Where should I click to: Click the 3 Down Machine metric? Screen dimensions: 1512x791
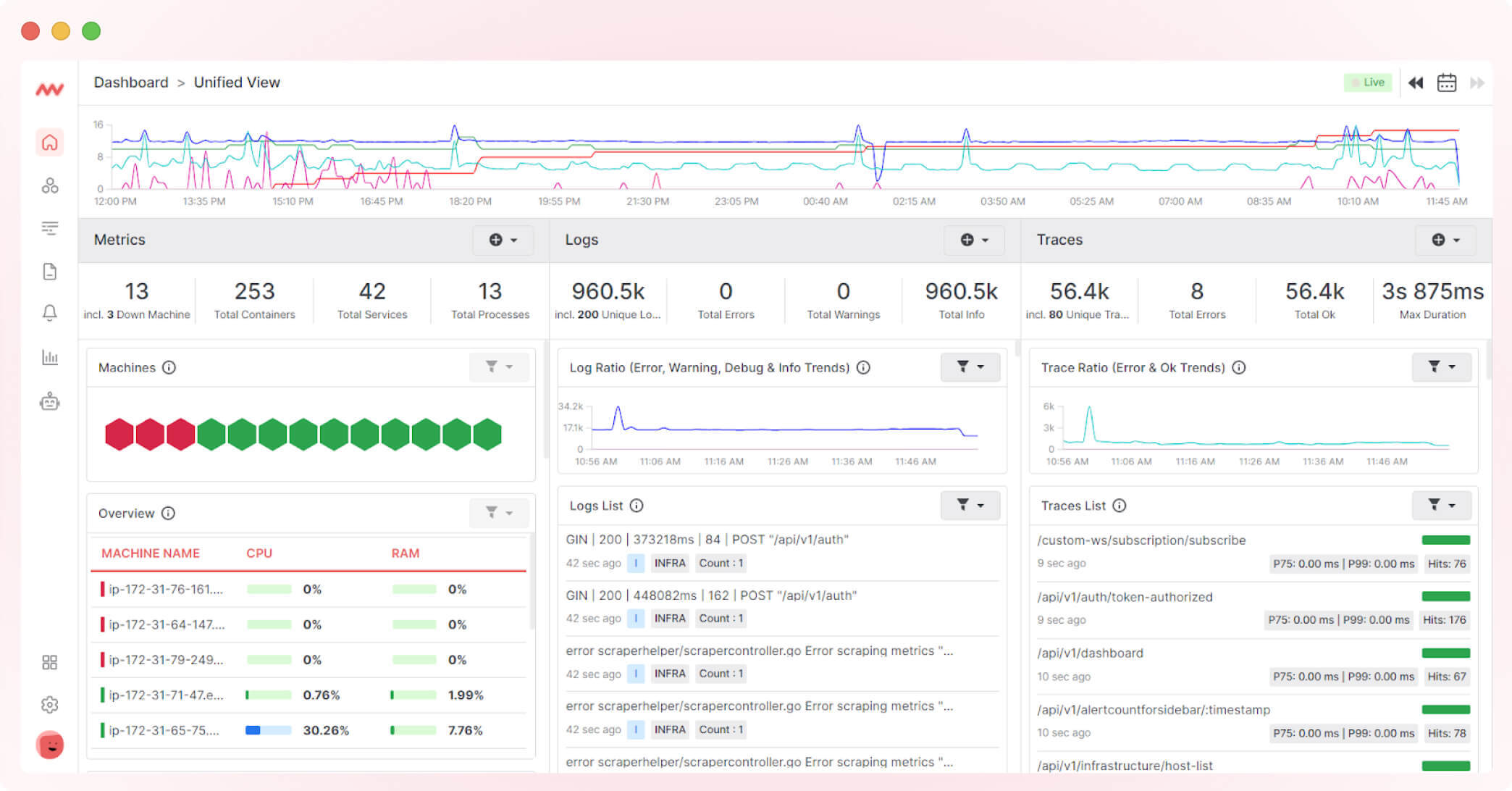[x=137, y=300]
